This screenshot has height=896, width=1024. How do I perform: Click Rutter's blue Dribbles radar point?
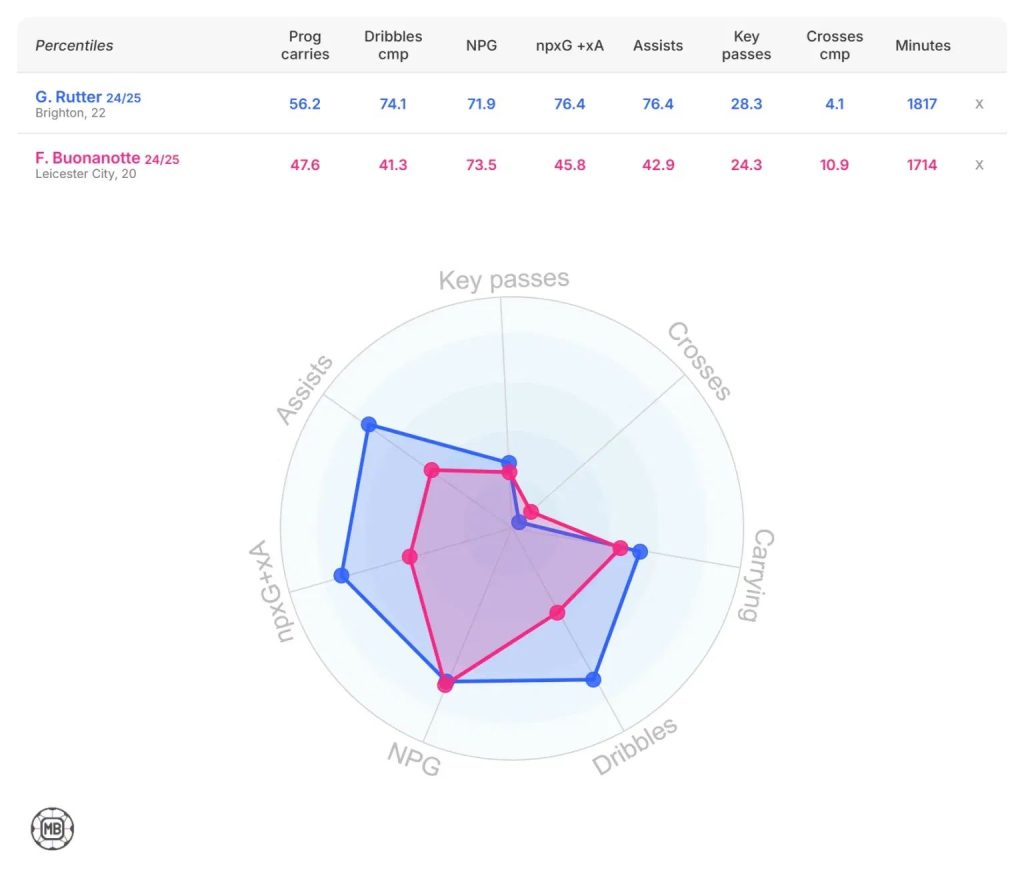[x=593, y=679]
